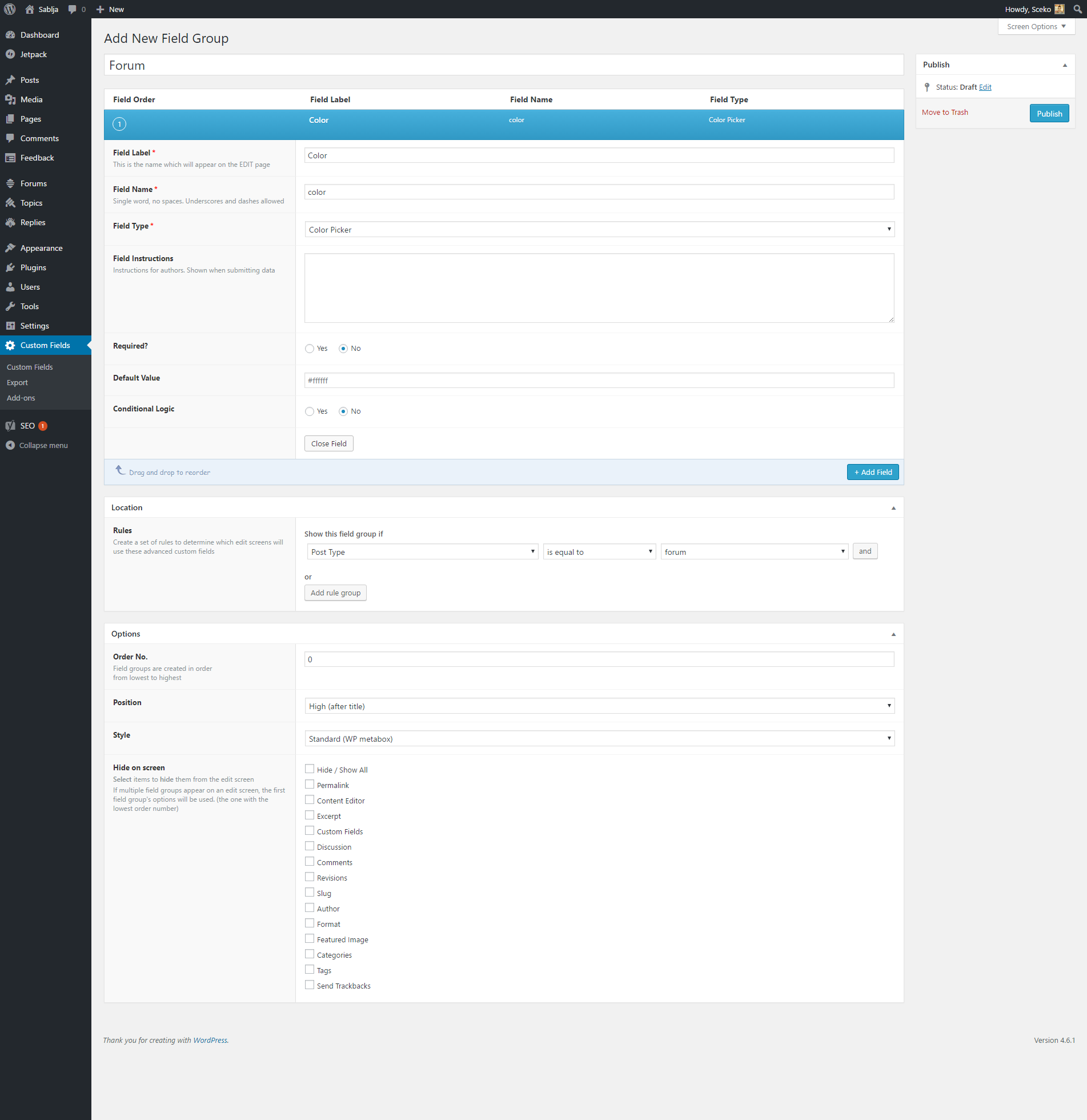Click the WordPress logo icon
Viewport: 1087px width, 1120px height.
10,9
